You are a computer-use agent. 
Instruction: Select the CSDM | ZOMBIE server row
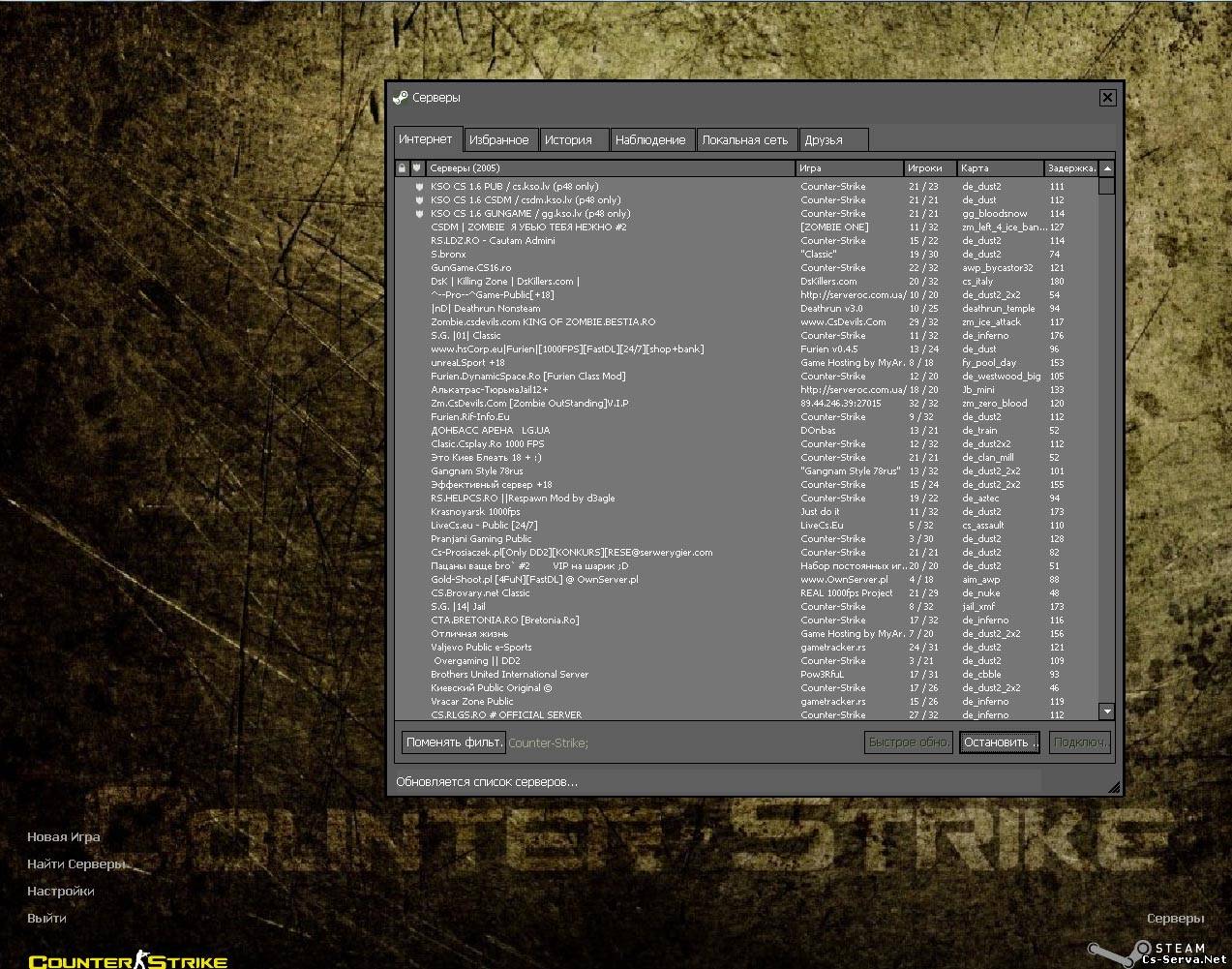point(746,227)
